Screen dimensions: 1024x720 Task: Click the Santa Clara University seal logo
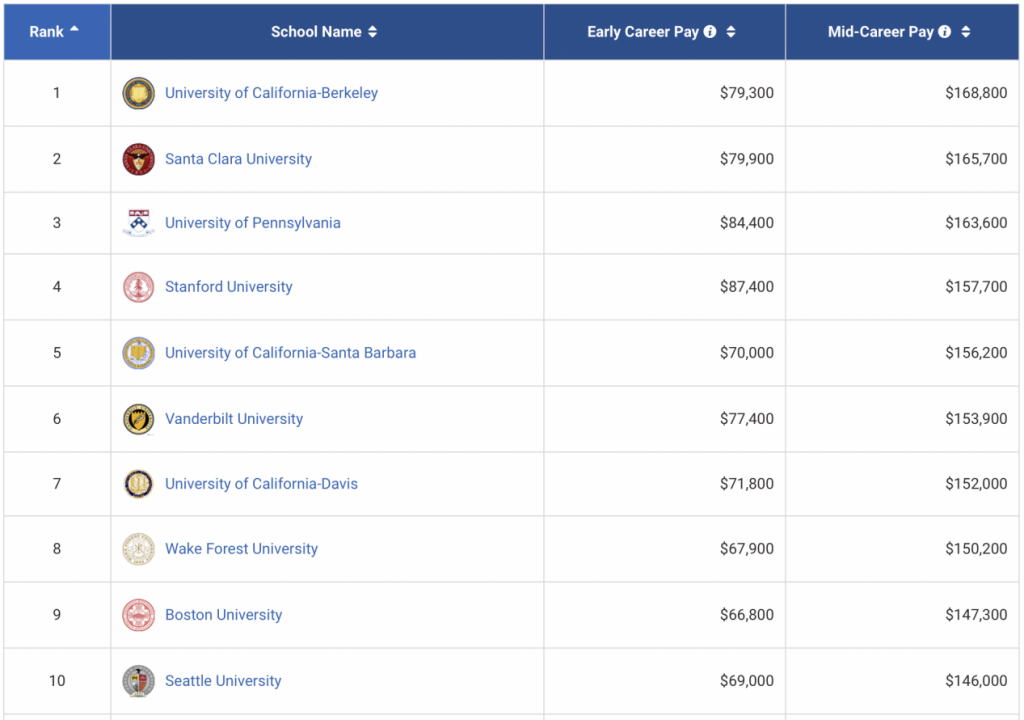(x=138, y=159)
